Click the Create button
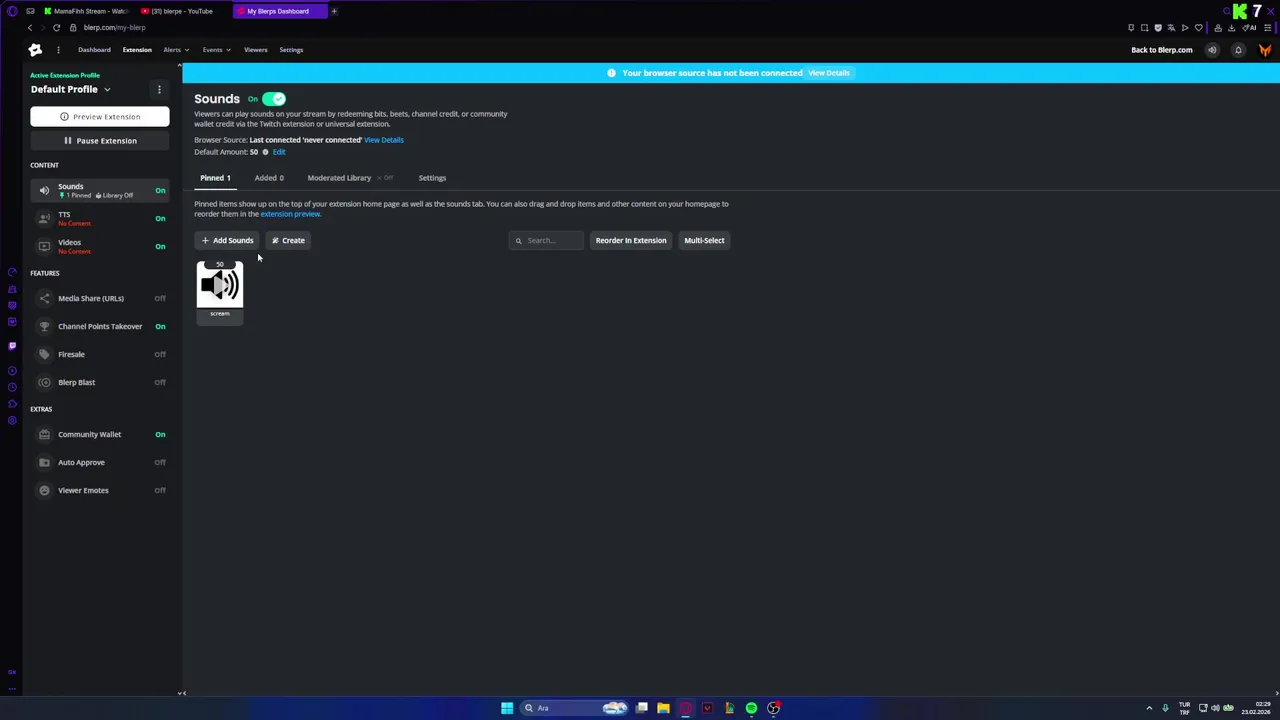The width and height of the screenshot is (1280, 720). [x=288, y=240]
